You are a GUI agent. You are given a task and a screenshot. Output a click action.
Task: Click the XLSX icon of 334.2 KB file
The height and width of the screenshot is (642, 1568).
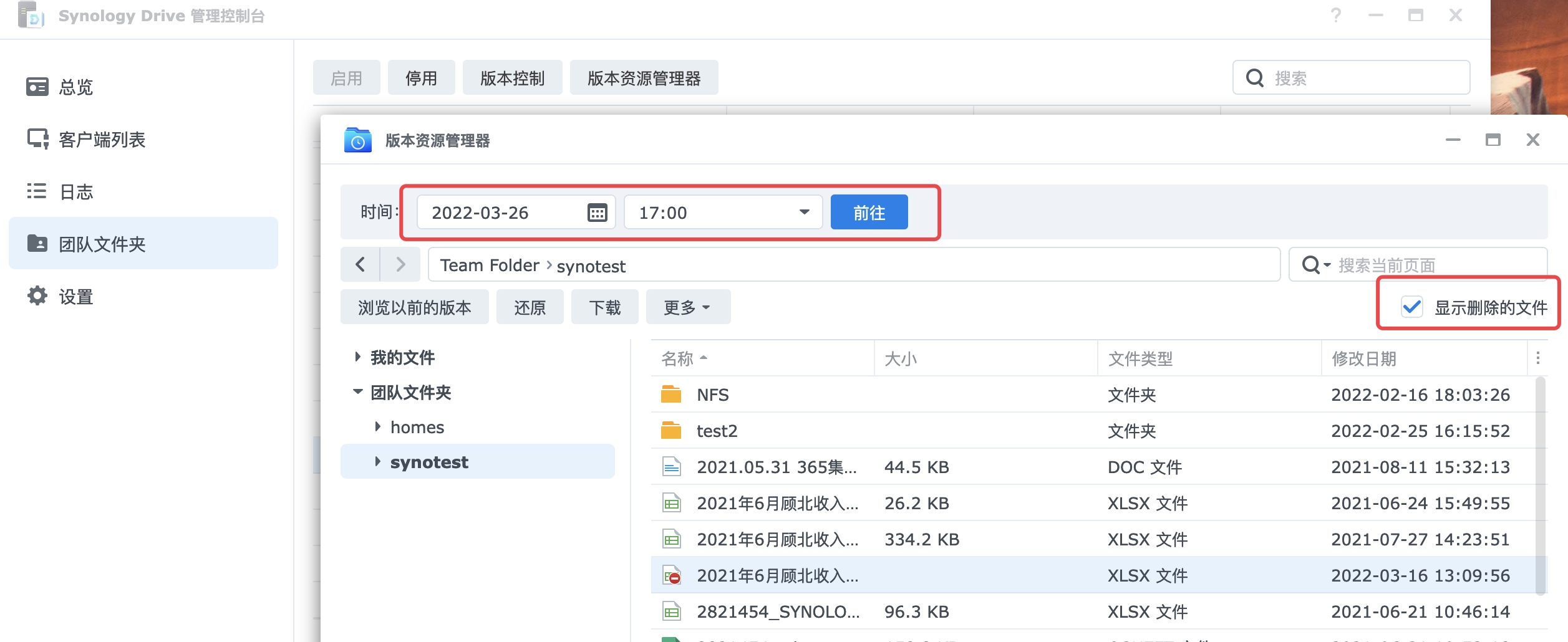(x=671, y=539)
